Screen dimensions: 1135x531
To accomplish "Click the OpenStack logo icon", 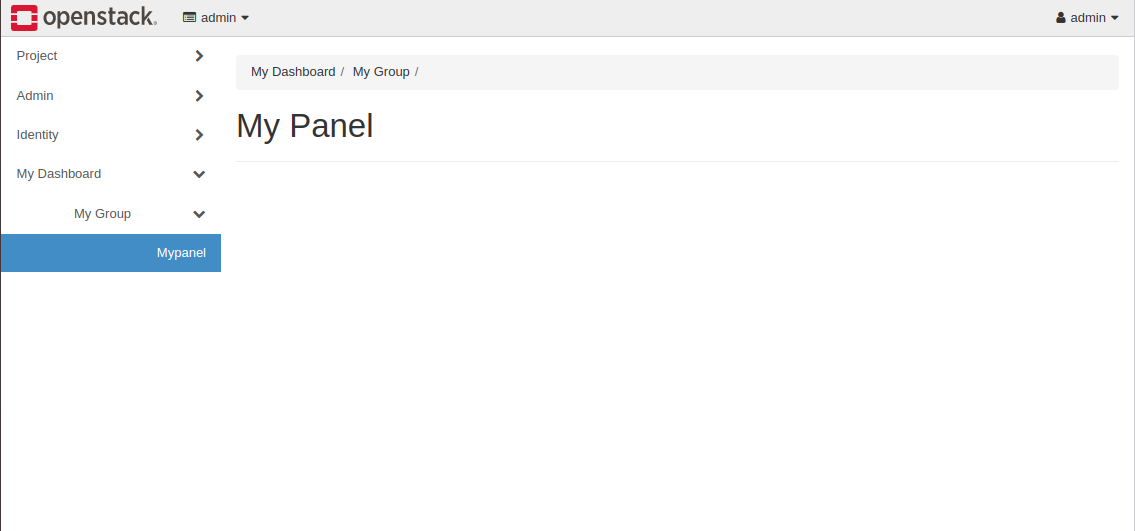I will click(x=24, y=17).
